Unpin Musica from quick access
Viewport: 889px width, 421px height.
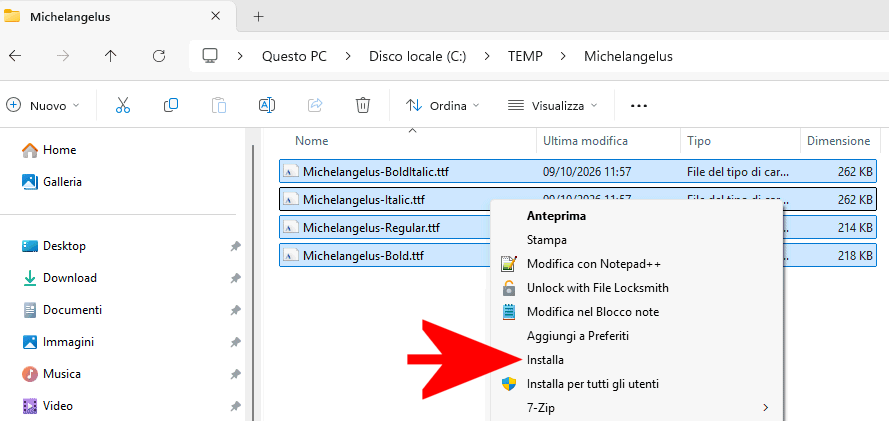click(x=235, y=375)
